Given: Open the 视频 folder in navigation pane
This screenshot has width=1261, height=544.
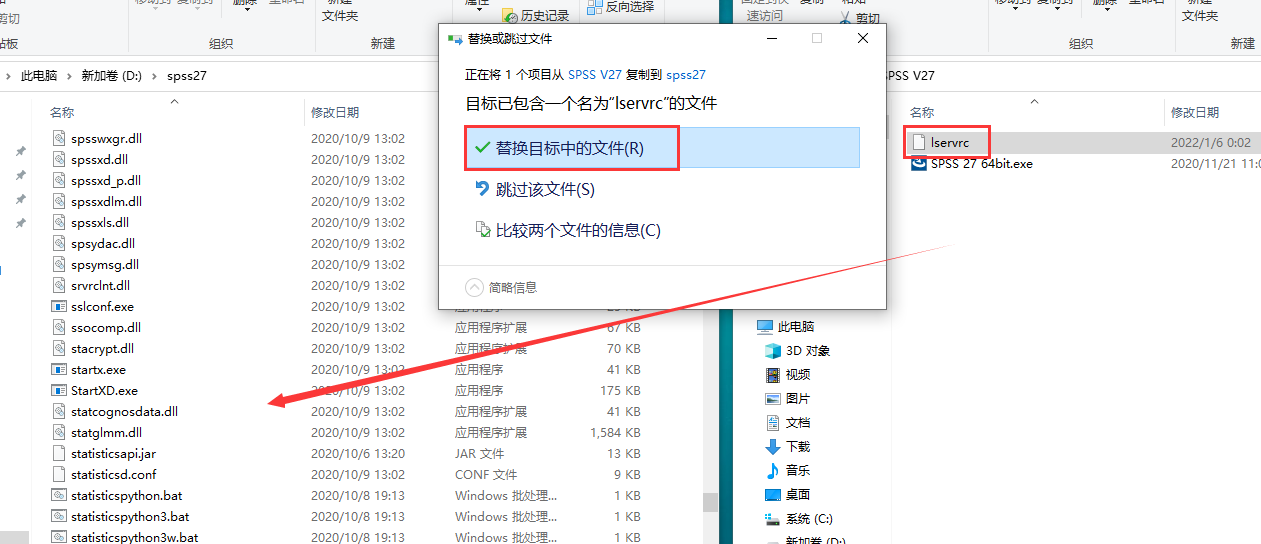Looking at the screenshot, I should point(773,375).
